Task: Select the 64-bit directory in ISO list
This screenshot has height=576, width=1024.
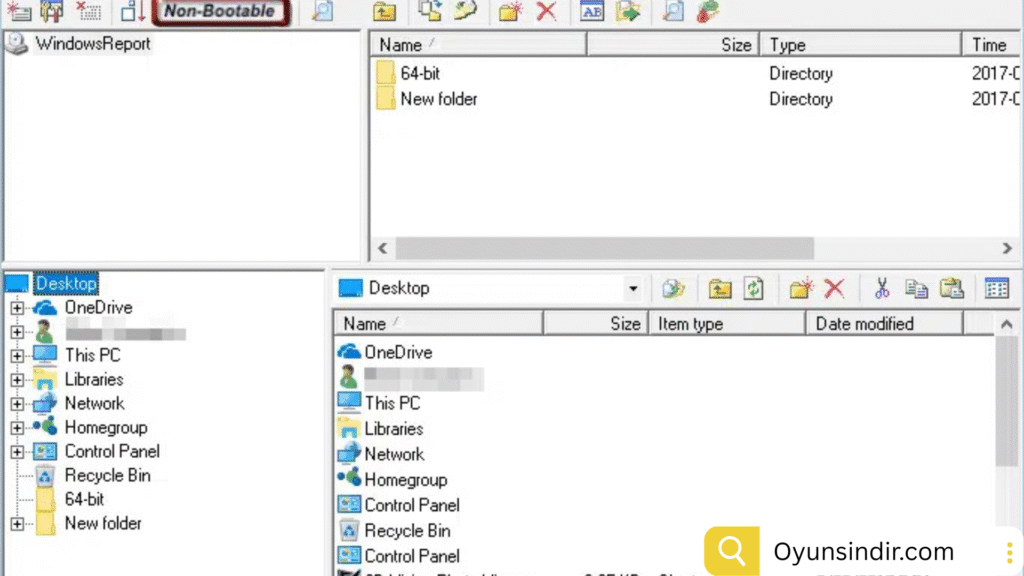Action: (420, 74)
